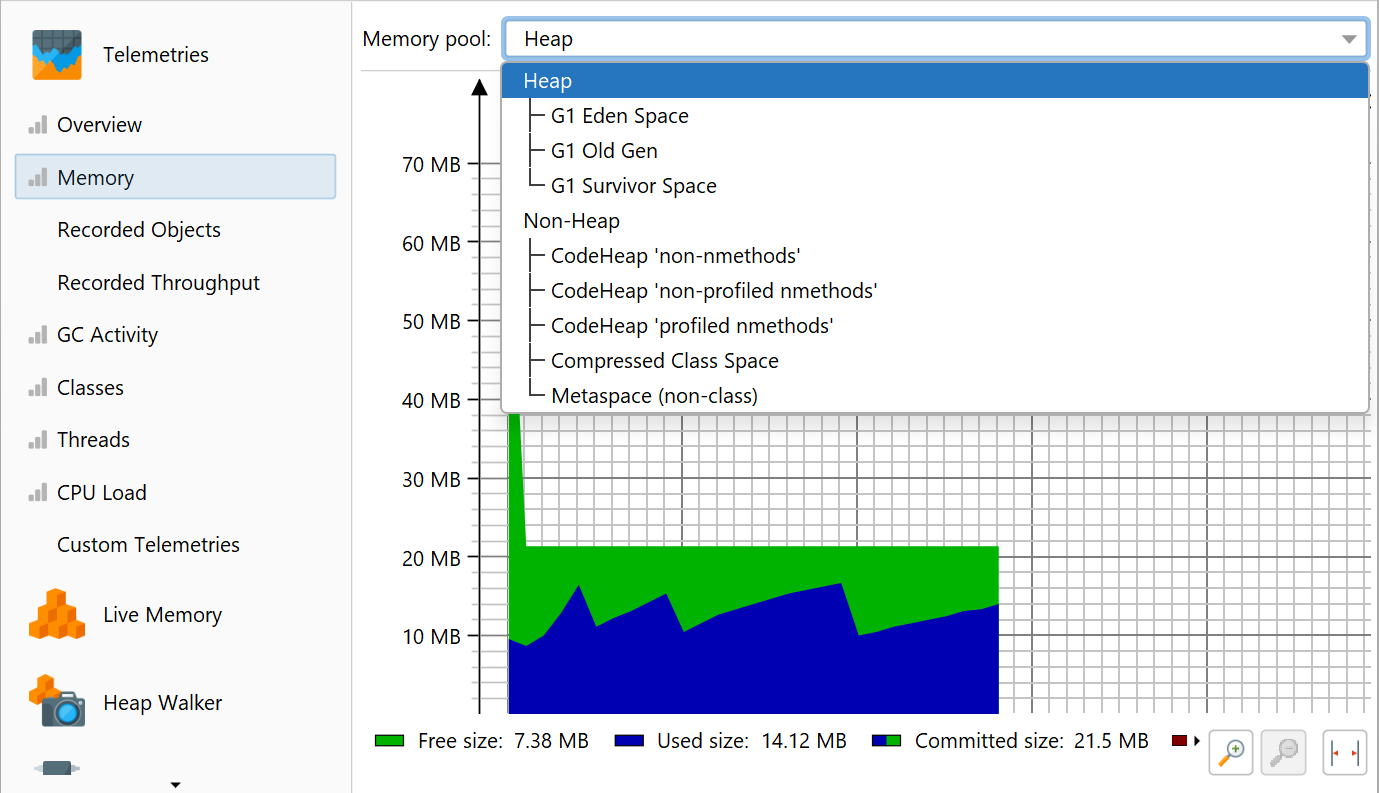Open the GC Activity view
Screen dimensions: 1379x793
tap(107, 335)
